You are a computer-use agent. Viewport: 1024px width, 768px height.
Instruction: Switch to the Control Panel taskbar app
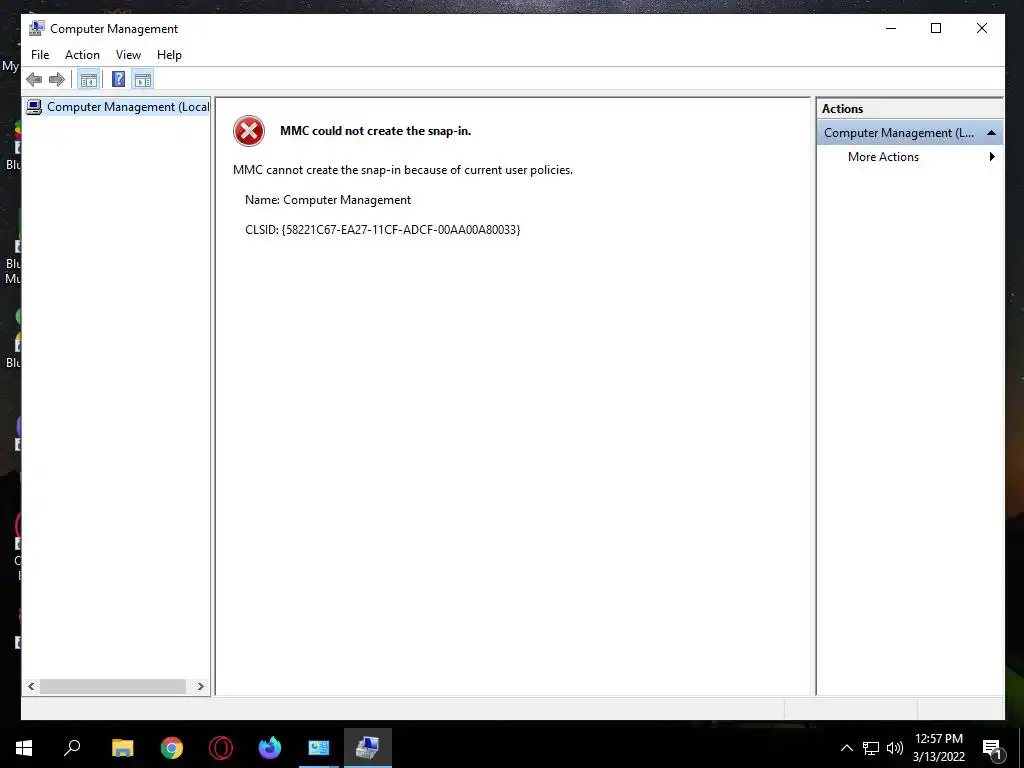tap(319, 748)
